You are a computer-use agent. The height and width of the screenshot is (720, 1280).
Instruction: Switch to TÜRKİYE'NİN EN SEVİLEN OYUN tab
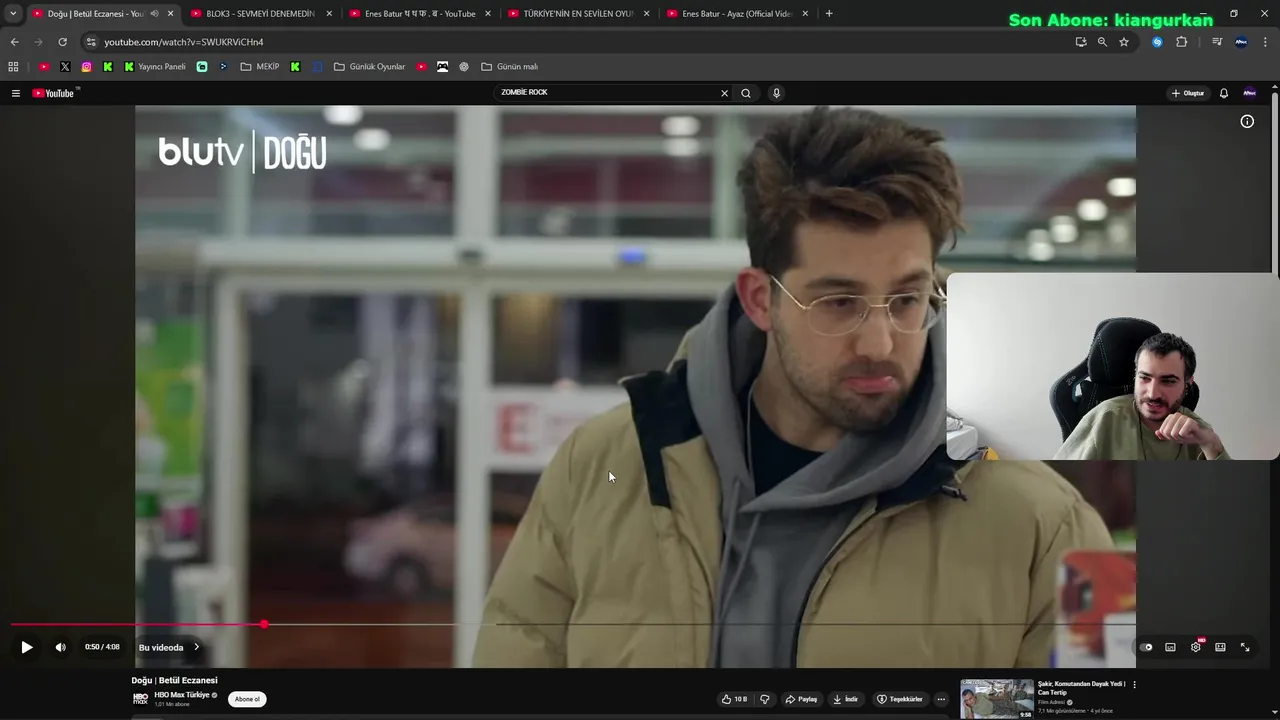click(x=579, y=14)
